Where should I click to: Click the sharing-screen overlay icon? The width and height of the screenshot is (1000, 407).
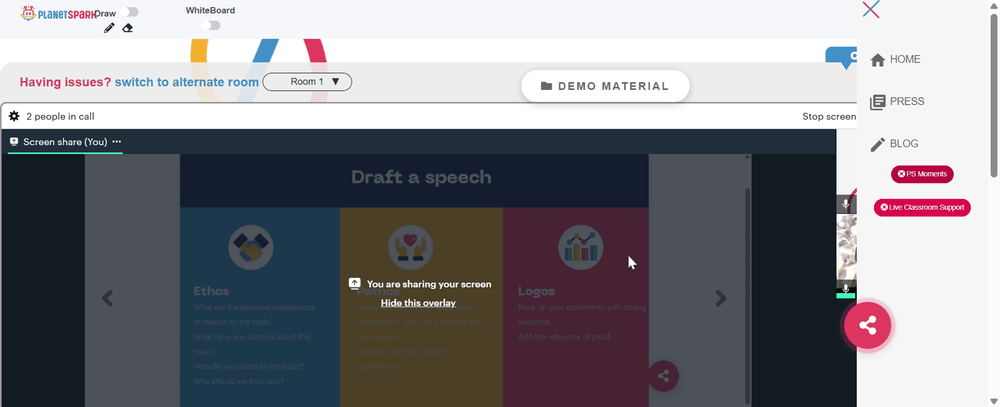tap(355, 284)
